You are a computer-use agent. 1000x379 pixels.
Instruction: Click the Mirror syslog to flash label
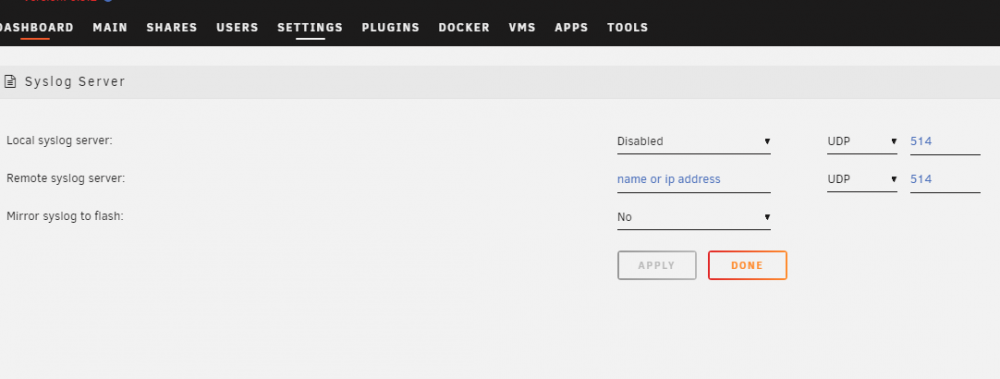(x=64, y=216)
